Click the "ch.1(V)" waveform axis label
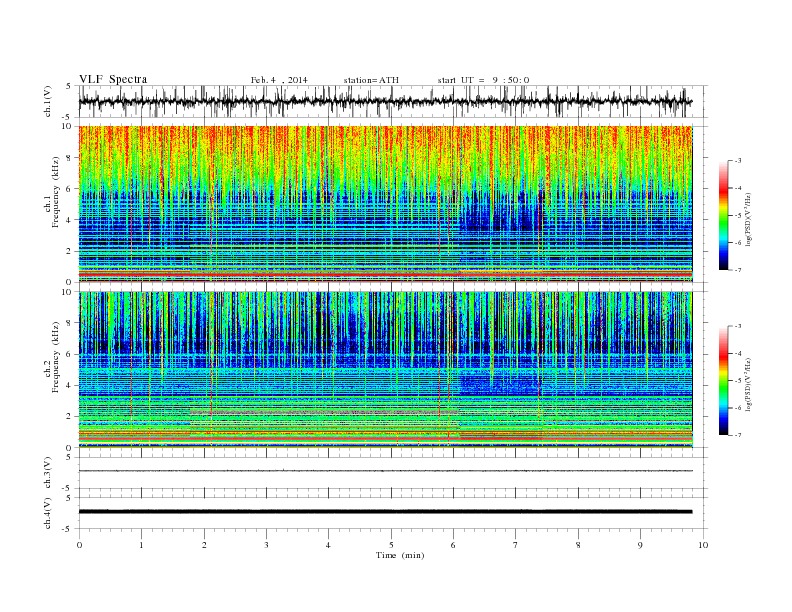Viewport: 792px width, 612px height. [x=47, y=101]
